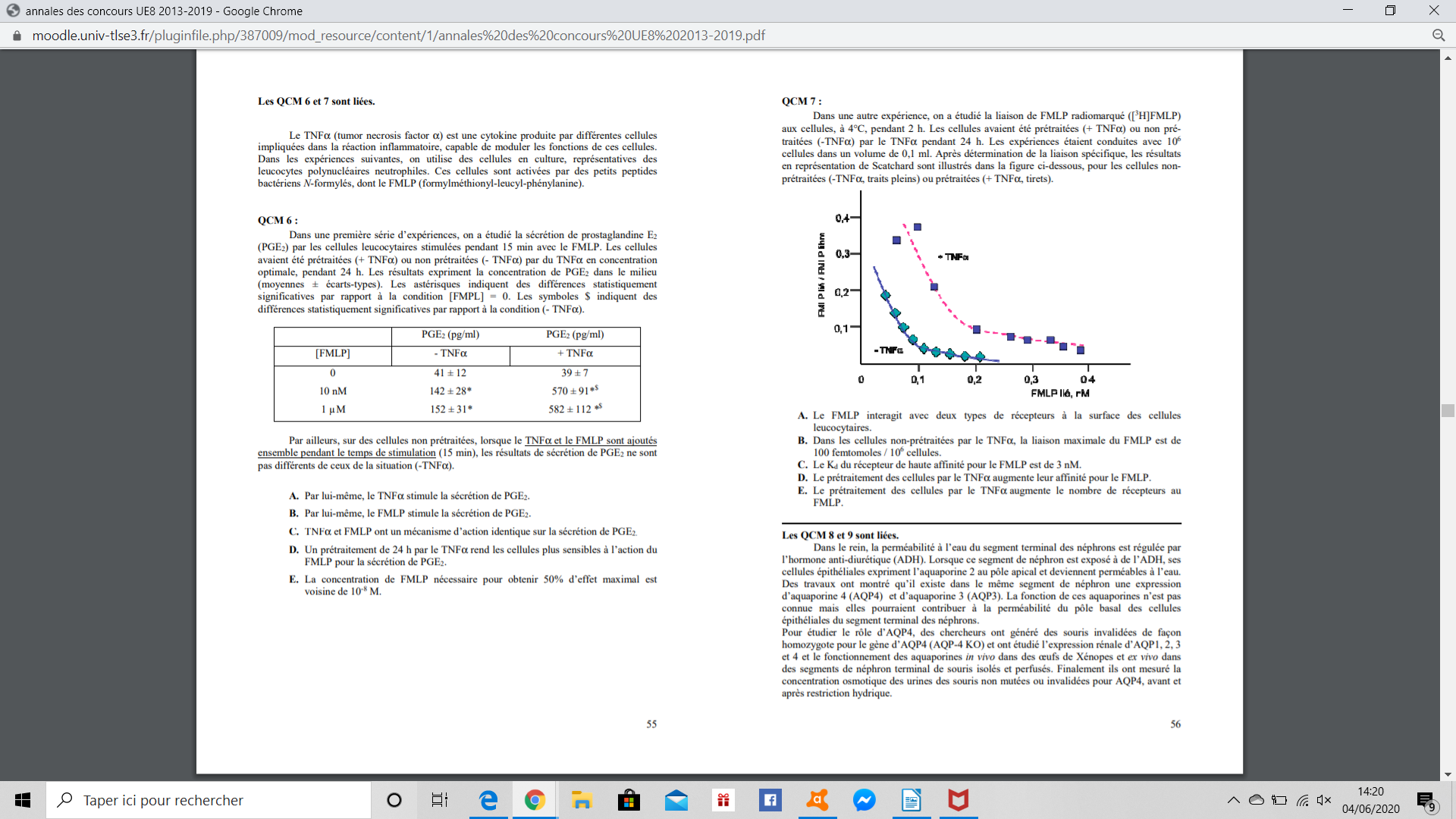The width and height of the screenshot is (1456, 819).
Task: Open Task View in taskbar
Action: point(440,800)
